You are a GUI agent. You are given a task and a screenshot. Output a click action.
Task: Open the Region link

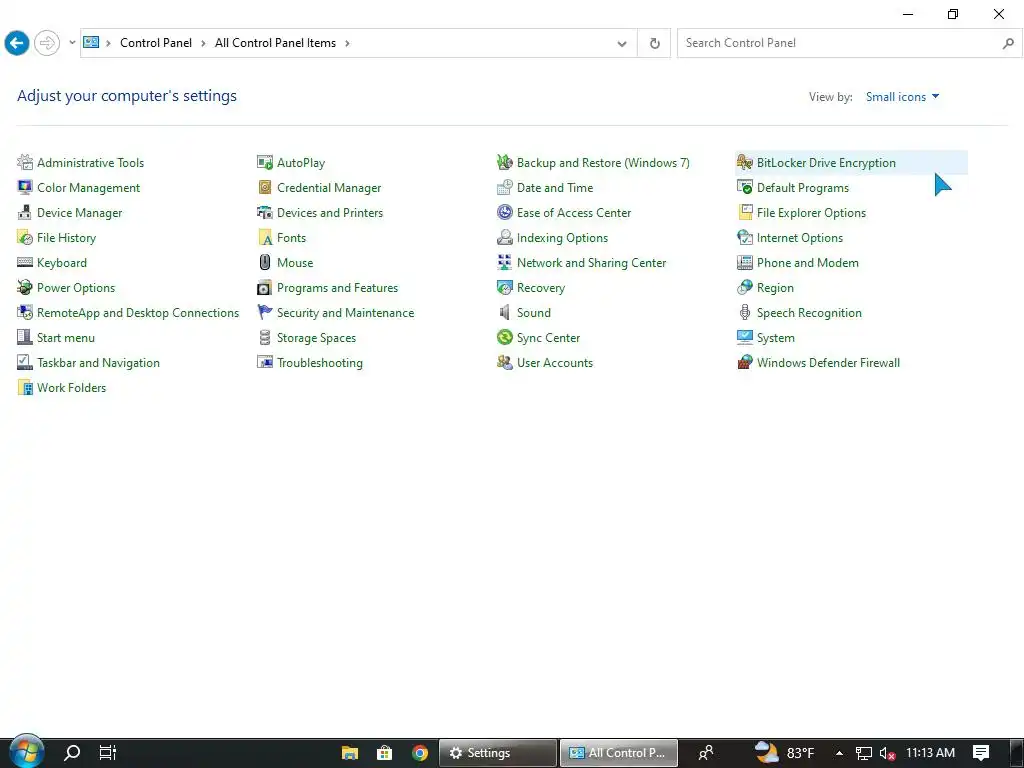click(x=775, y=287)
